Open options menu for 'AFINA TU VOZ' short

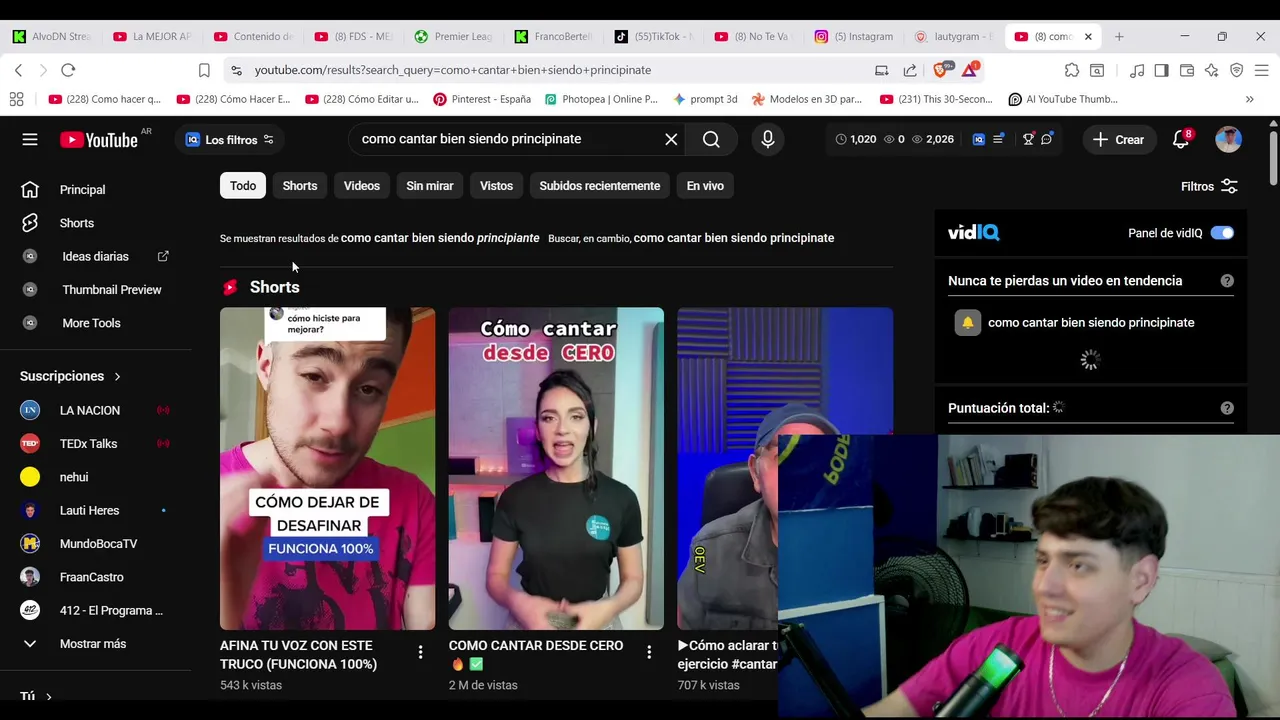click(x=420, y=652)
